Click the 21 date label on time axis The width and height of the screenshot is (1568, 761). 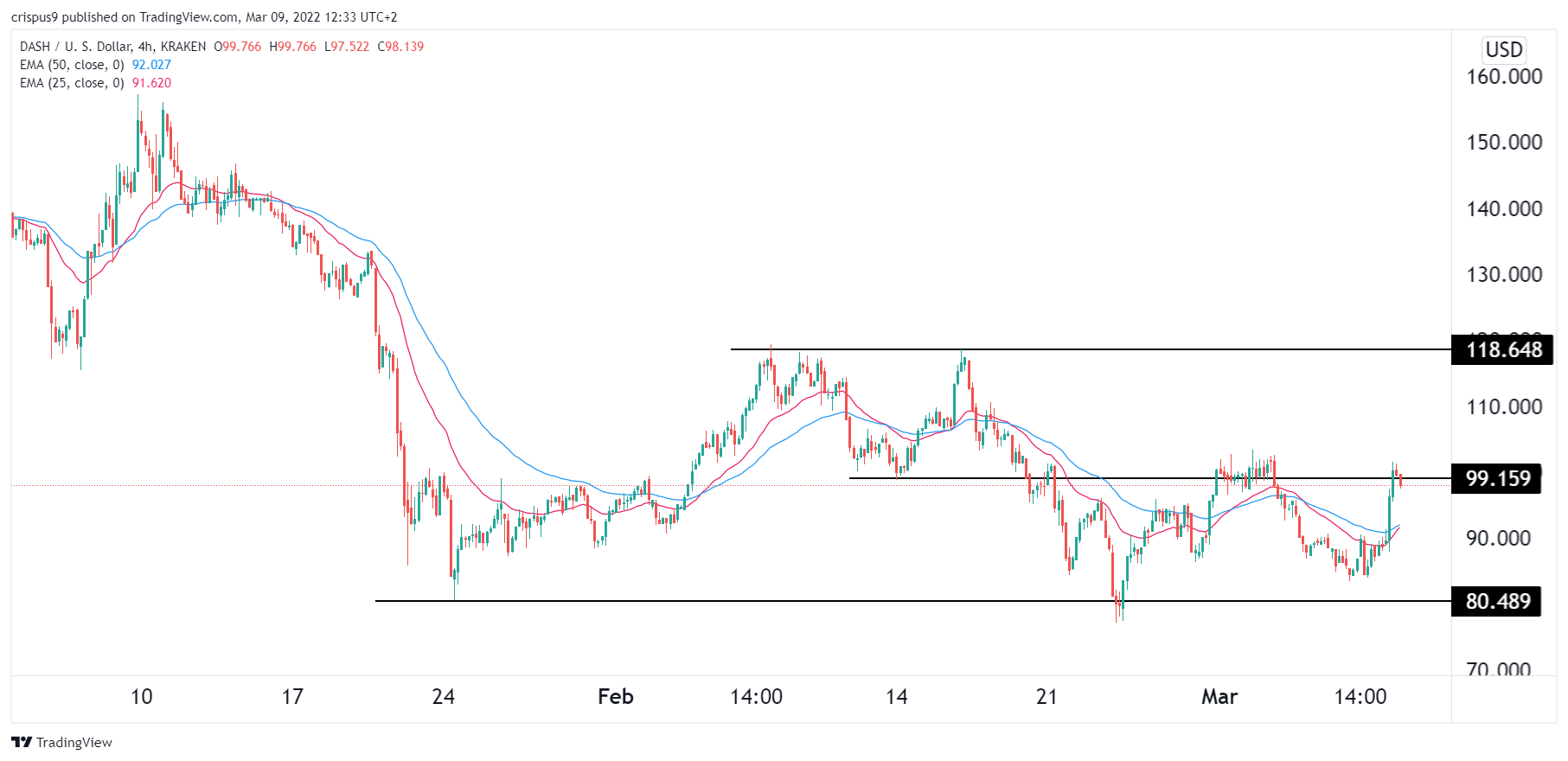tap(1046, 696)
